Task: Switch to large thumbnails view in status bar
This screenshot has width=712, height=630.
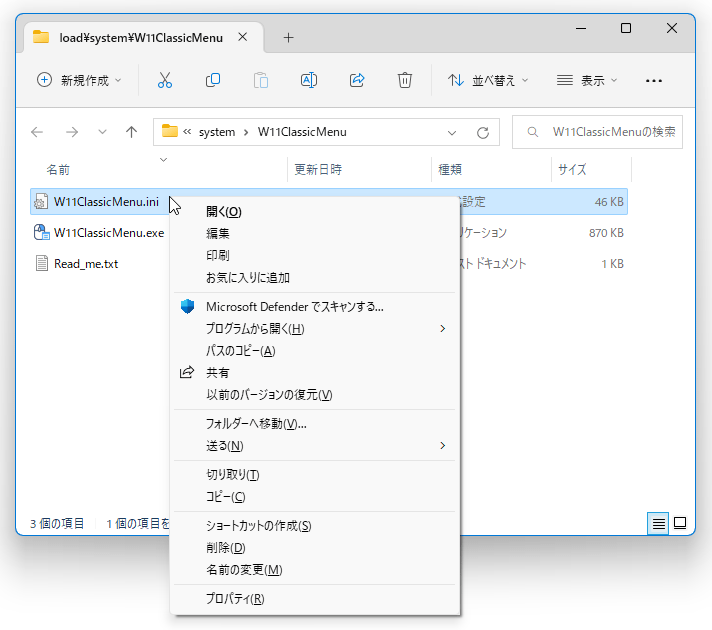Action: click(x=680, y=523)
